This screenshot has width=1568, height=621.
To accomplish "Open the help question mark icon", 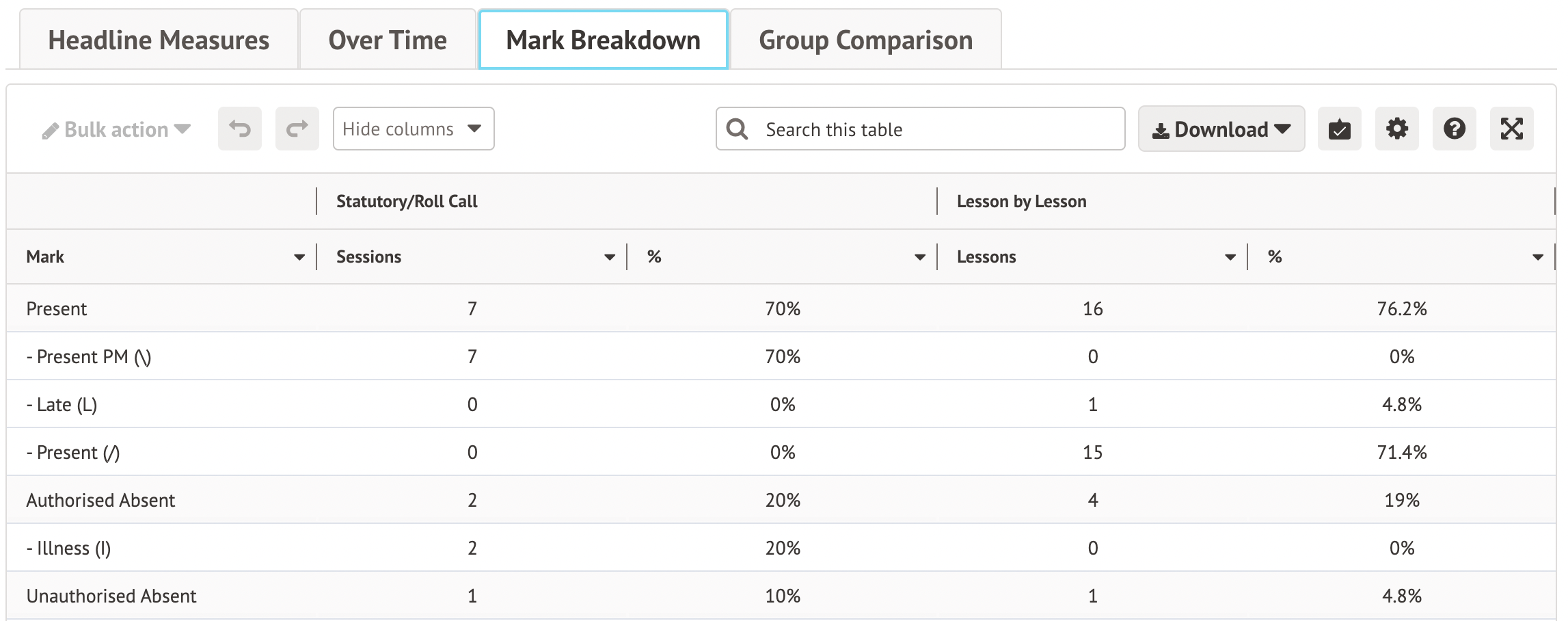I will pyautogui.click(x=1454, y=129).
